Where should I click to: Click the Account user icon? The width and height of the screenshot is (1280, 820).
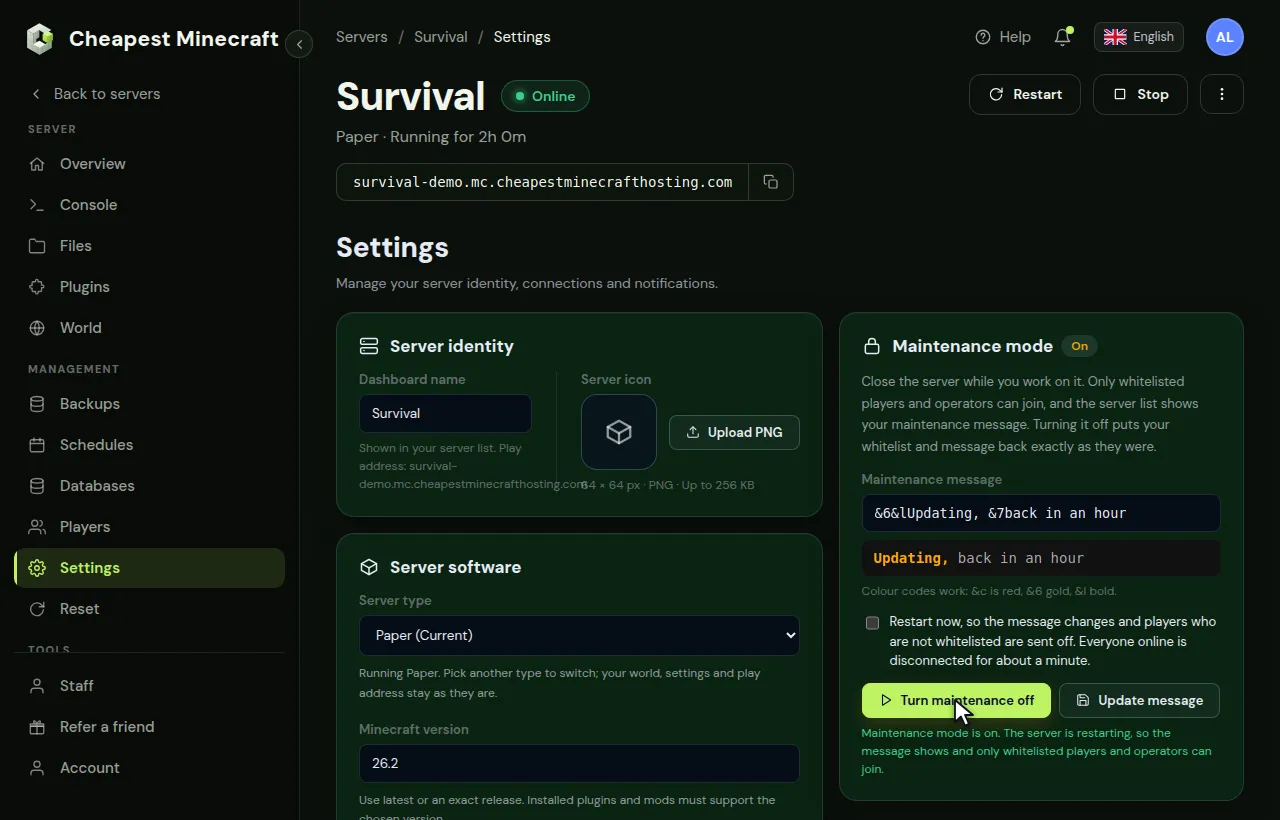click(37, 768)
